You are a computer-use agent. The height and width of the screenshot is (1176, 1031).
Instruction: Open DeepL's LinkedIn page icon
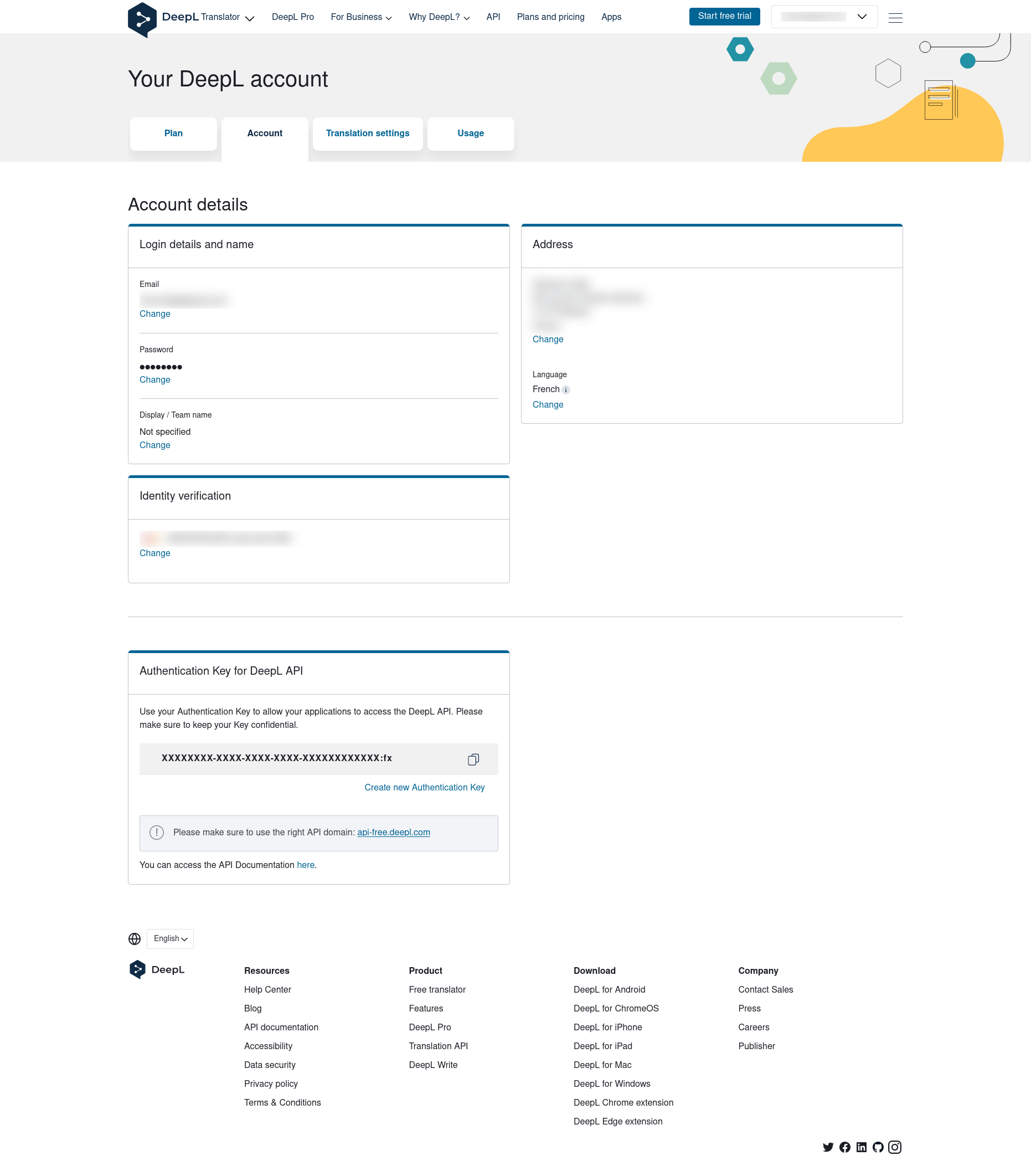point(861,1147)
